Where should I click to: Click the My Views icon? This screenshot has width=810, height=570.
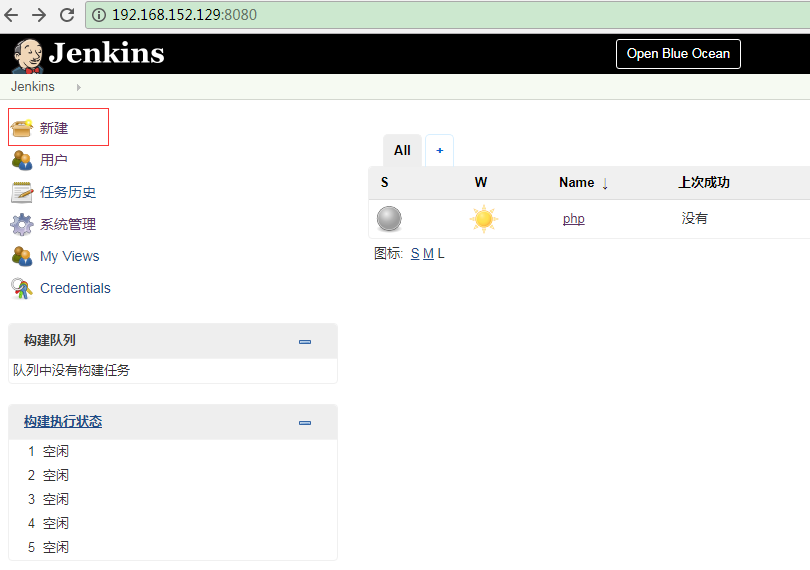[x=22, y=256]
